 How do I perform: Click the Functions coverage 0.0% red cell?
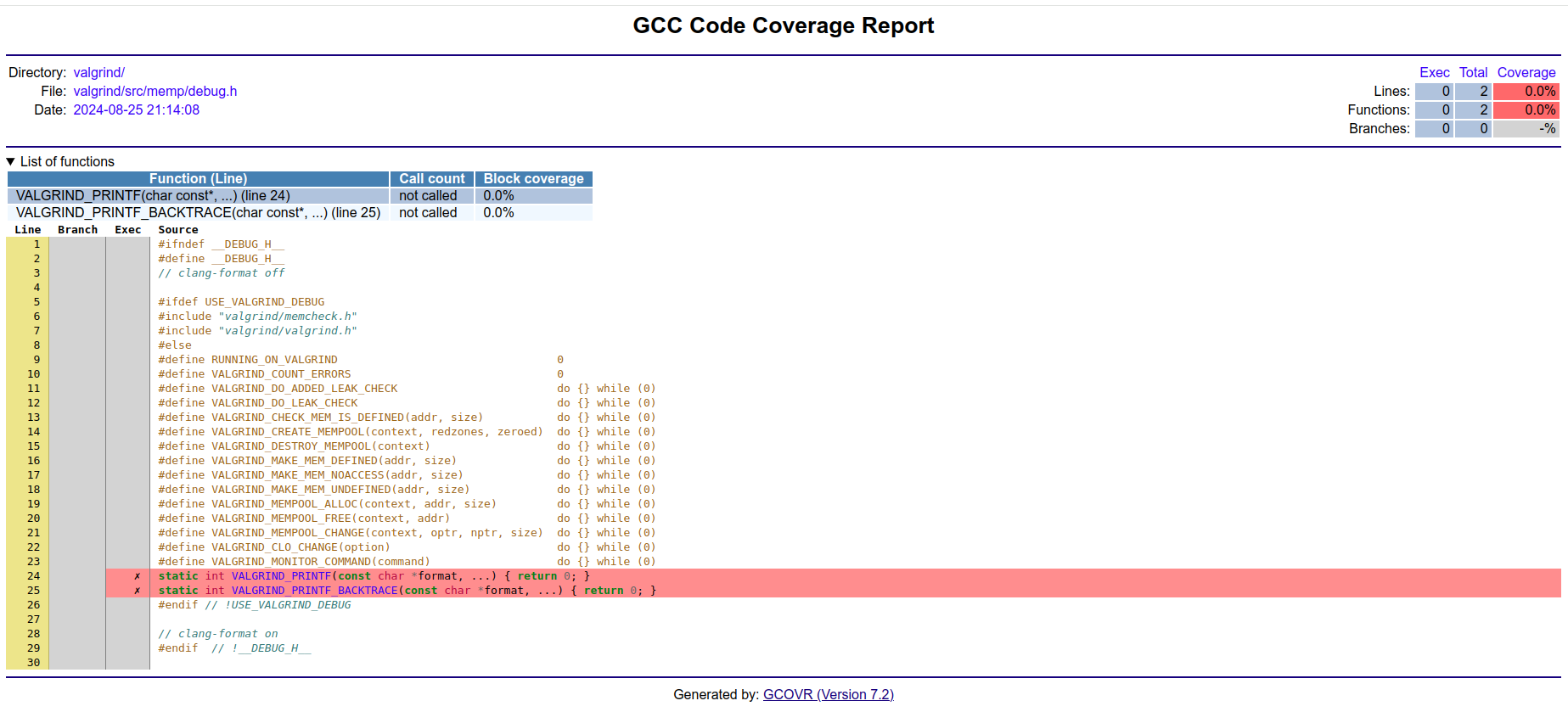1526,110
